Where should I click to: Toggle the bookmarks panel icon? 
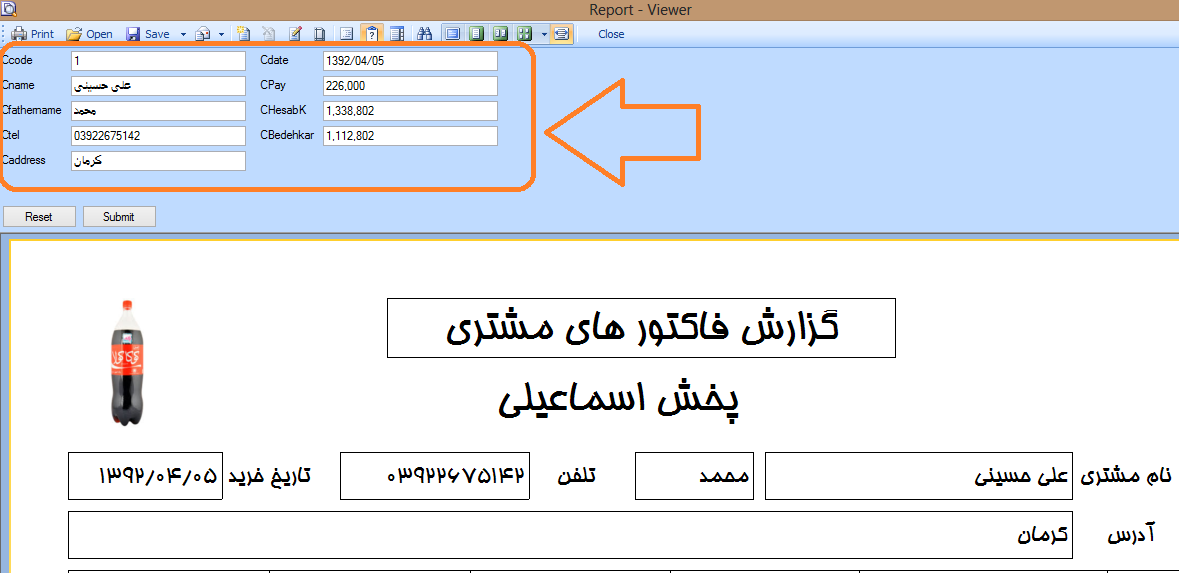pyautogui.click(x=346, y=34)
